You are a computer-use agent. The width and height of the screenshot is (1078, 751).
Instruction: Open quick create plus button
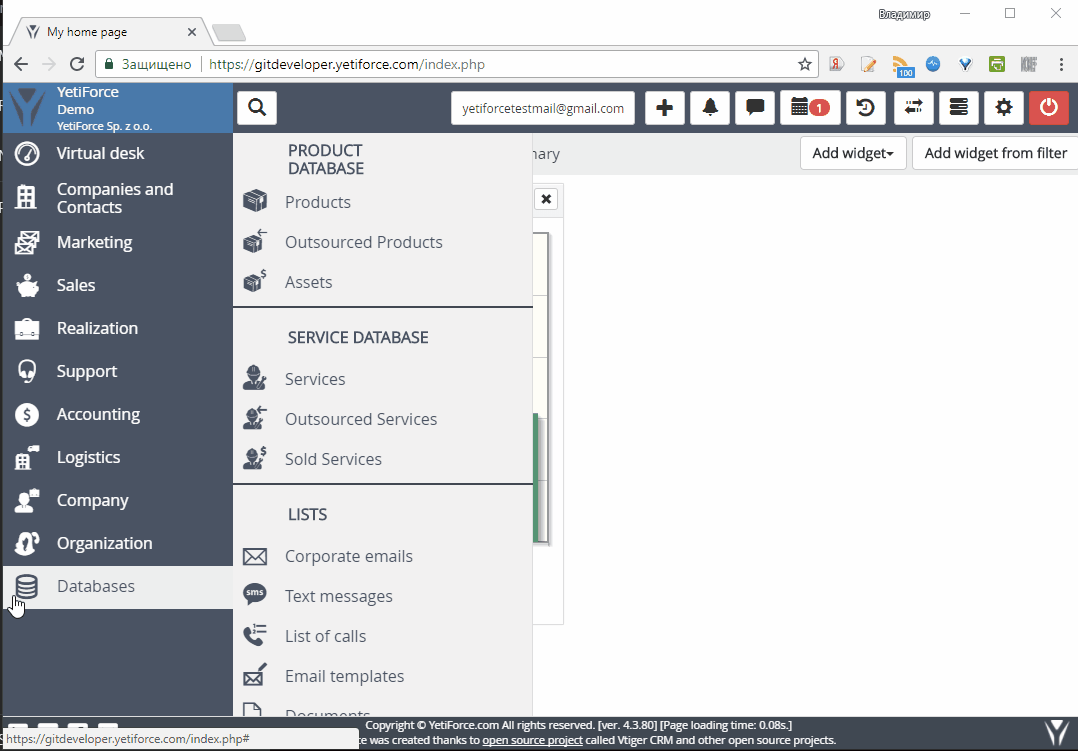pos(665,108)
